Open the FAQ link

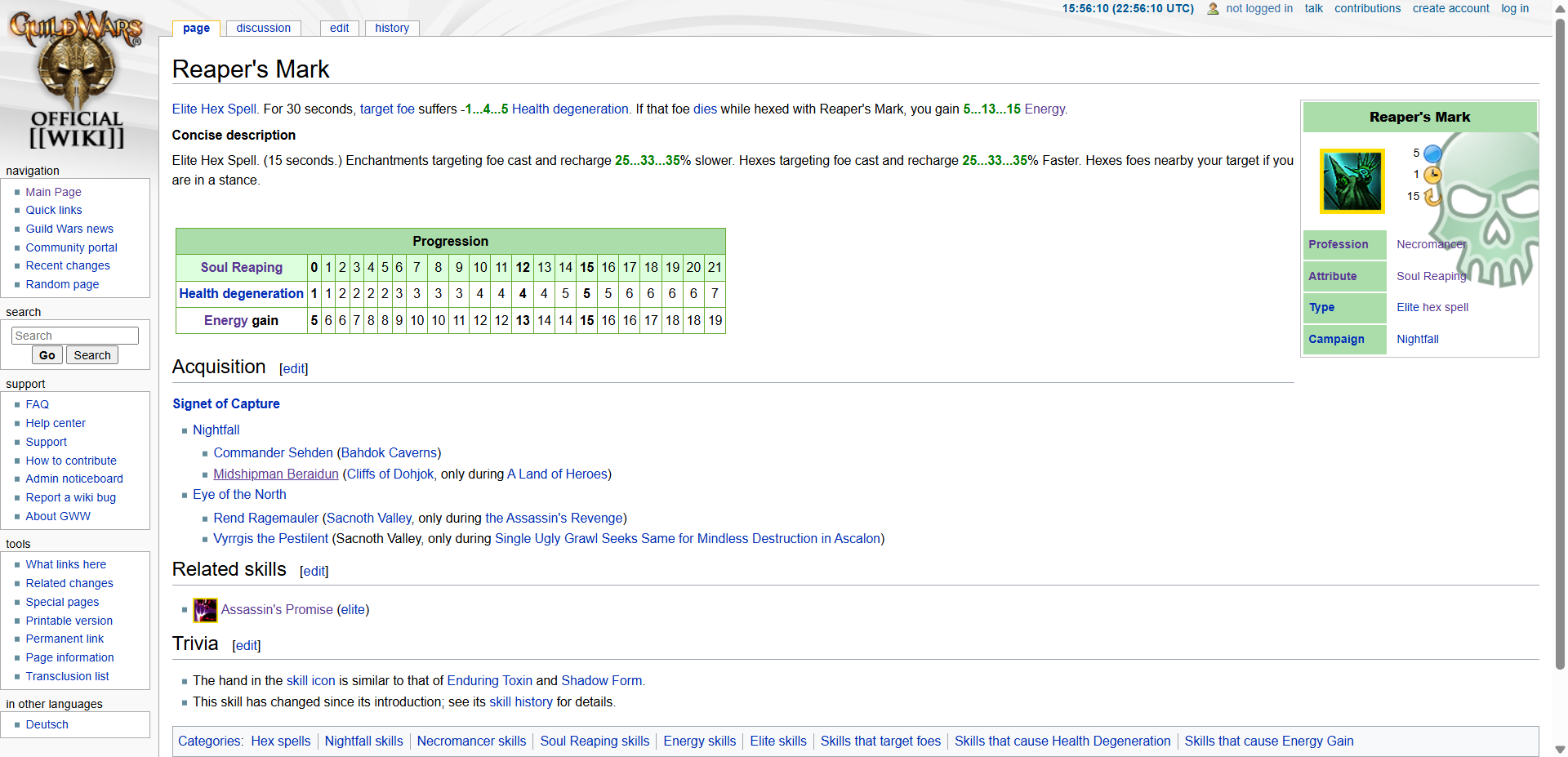(x=37, y=404)
